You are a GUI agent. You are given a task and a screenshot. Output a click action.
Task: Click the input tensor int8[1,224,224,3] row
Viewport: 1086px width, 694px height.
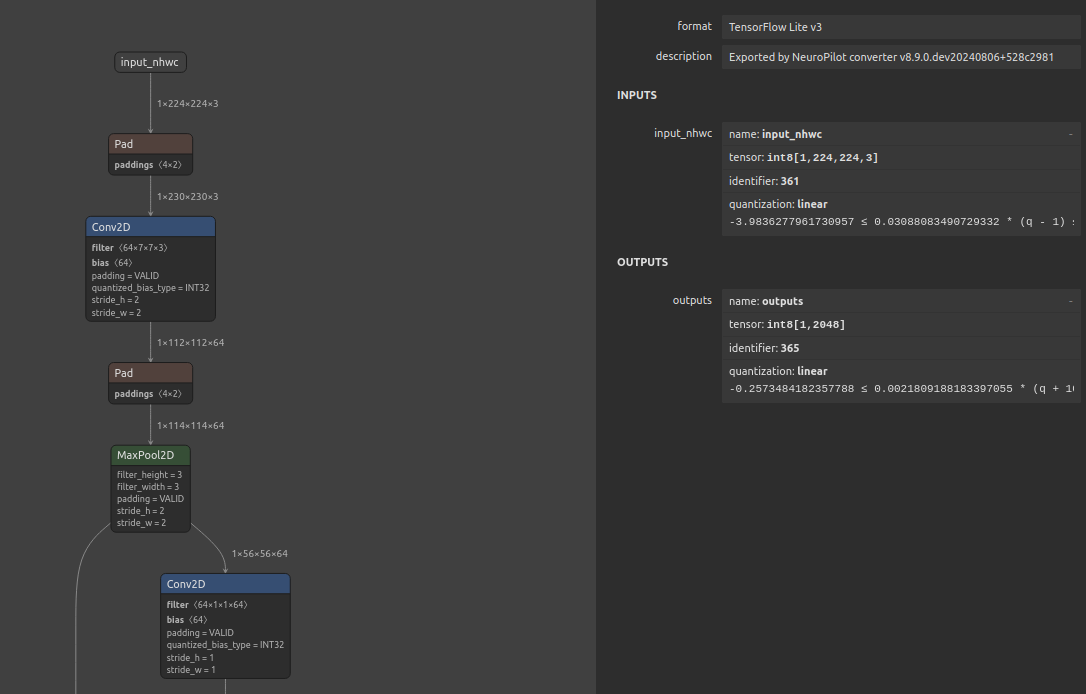coord(900,158)
